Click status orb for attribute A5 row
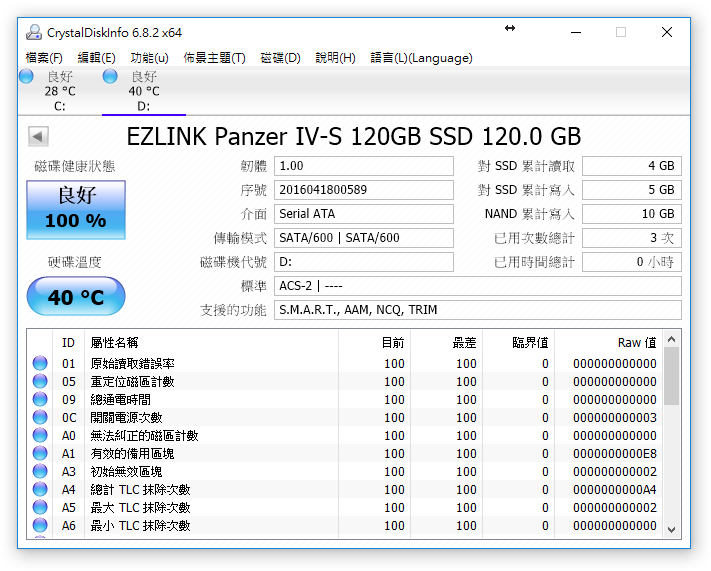Screen dimensions: 711x571 click(40, 507)
